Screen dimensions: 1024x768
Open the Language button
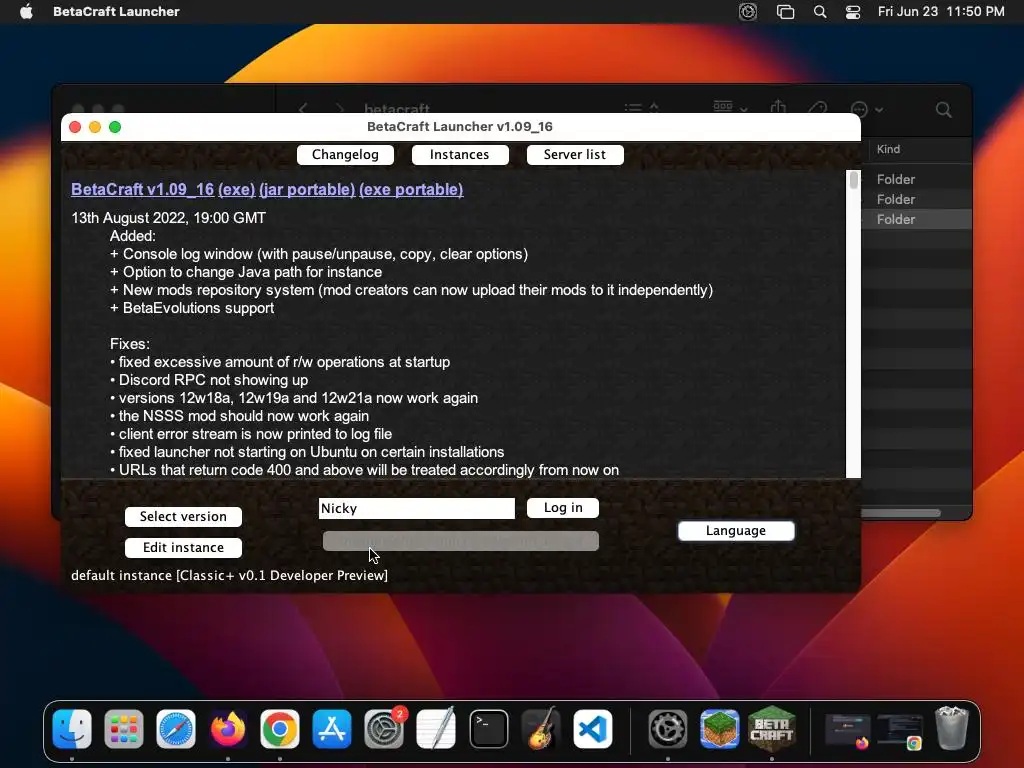pos(736,531)
